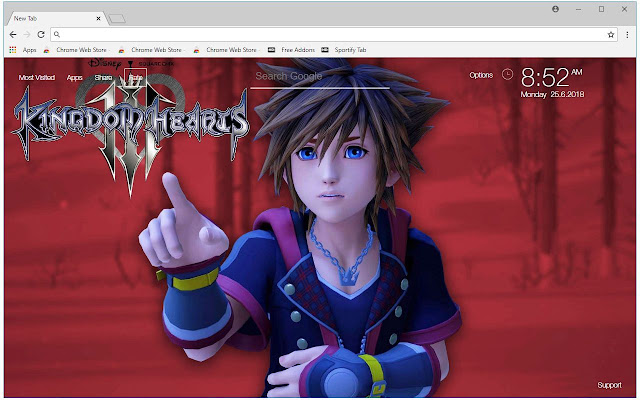Maximize the Chrome window

tap(601, 9)
